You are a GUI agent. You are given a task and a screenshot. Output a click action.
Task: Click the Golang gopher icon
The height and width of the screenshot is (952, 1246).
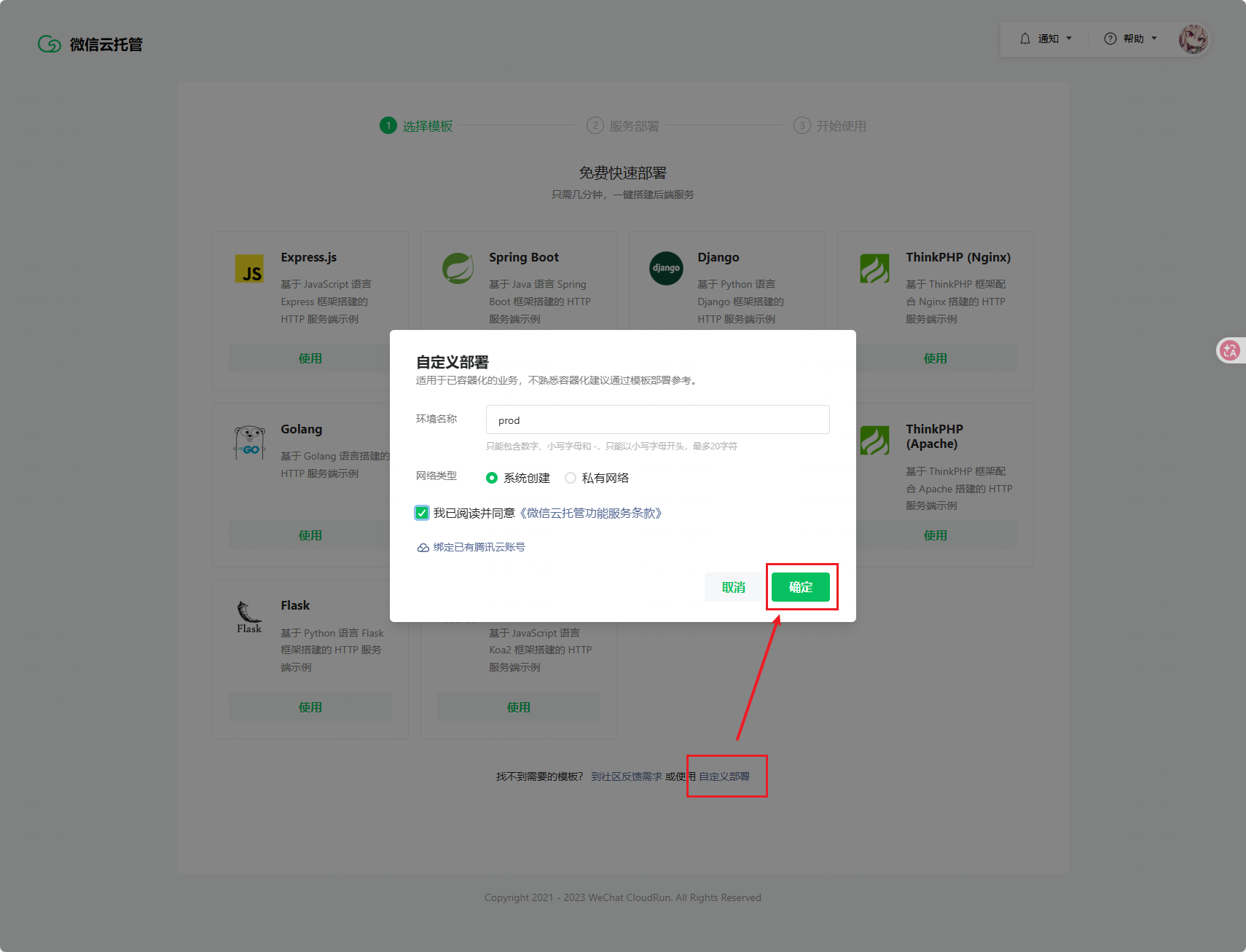[249, 442]
